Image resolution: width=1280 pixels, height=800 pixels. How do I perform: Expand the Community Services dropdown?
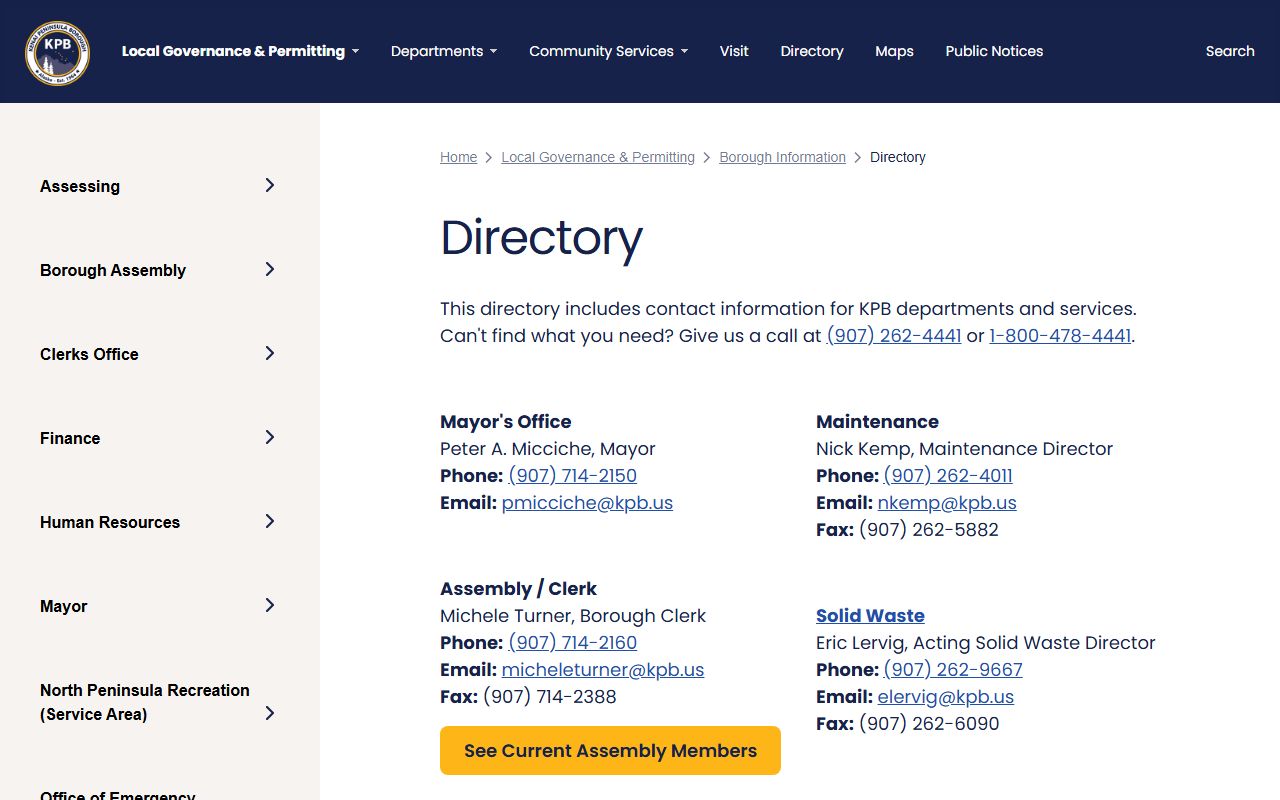click(x=608, y=51)
